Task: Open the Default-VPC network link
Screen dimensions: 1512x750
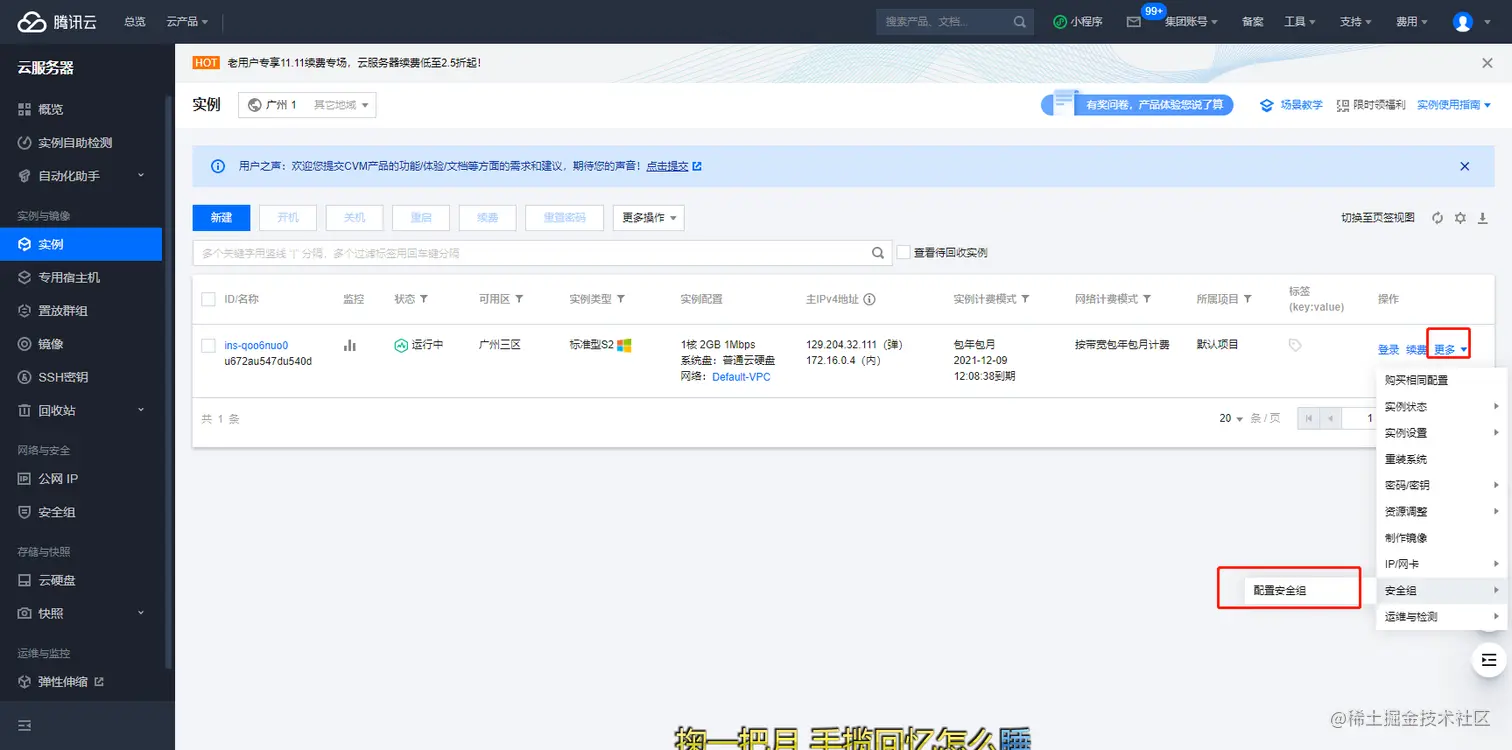Action: 741,377
